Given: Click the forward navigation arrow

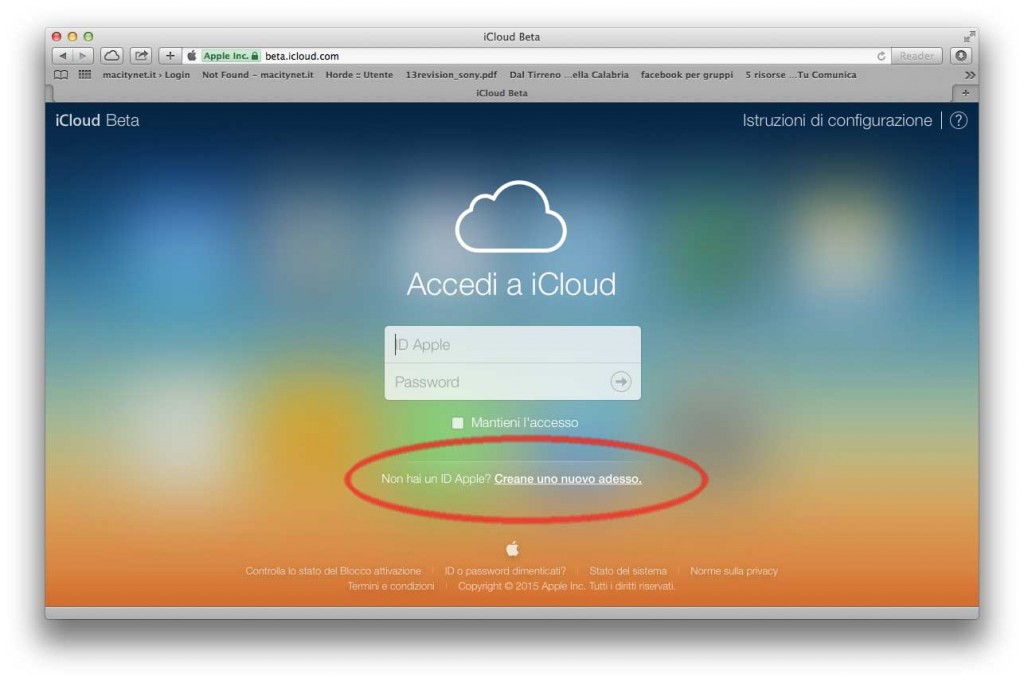Looking at the screenshot, I should [x=83, y=56].
